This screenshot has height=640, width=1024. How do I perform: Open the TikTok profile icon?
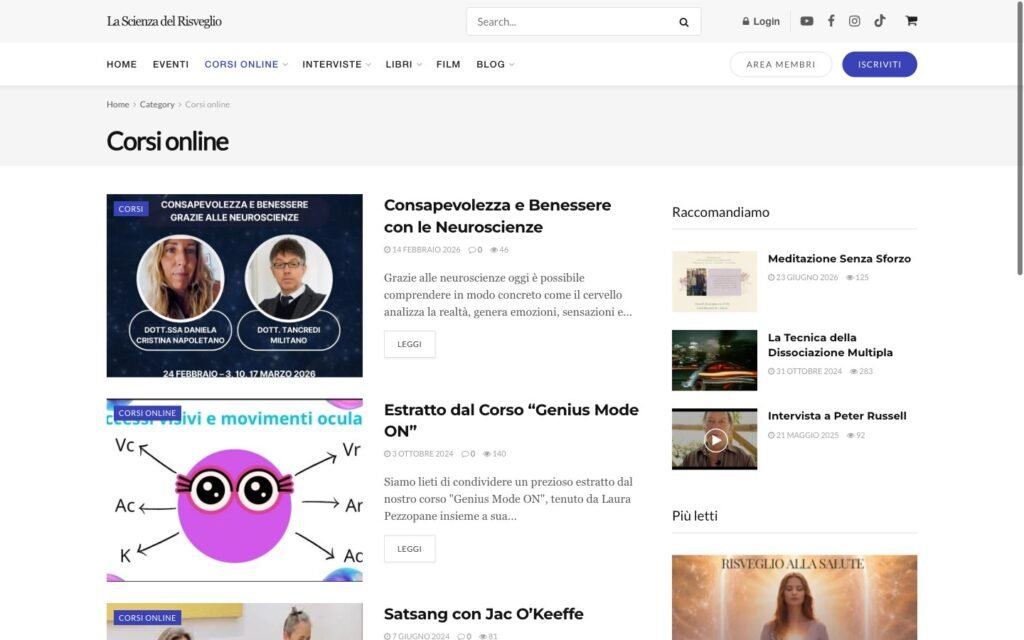880,21
